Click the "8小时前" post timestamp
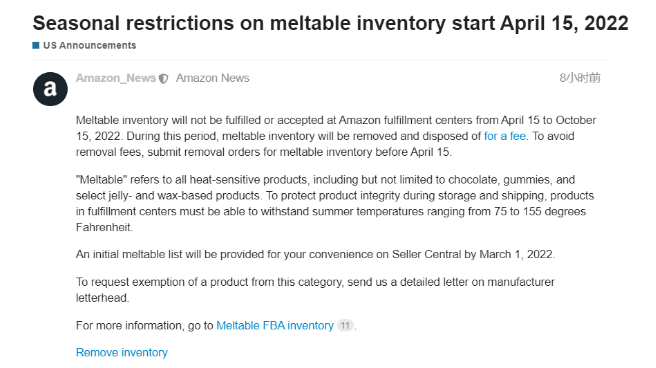The image size is (656, 368). pyautogui.click(x=580, y=78)
